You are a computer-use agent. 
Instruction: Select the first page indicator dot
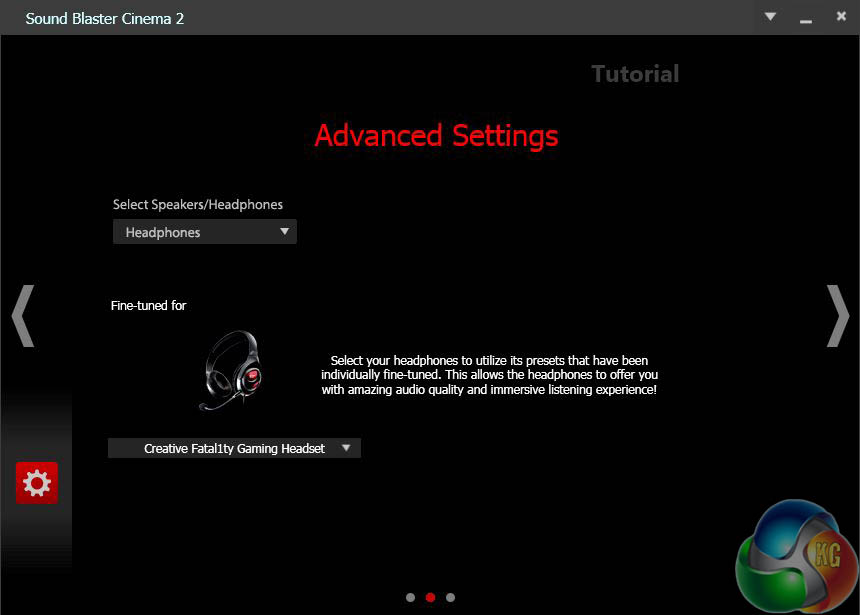tap(410, 597)
